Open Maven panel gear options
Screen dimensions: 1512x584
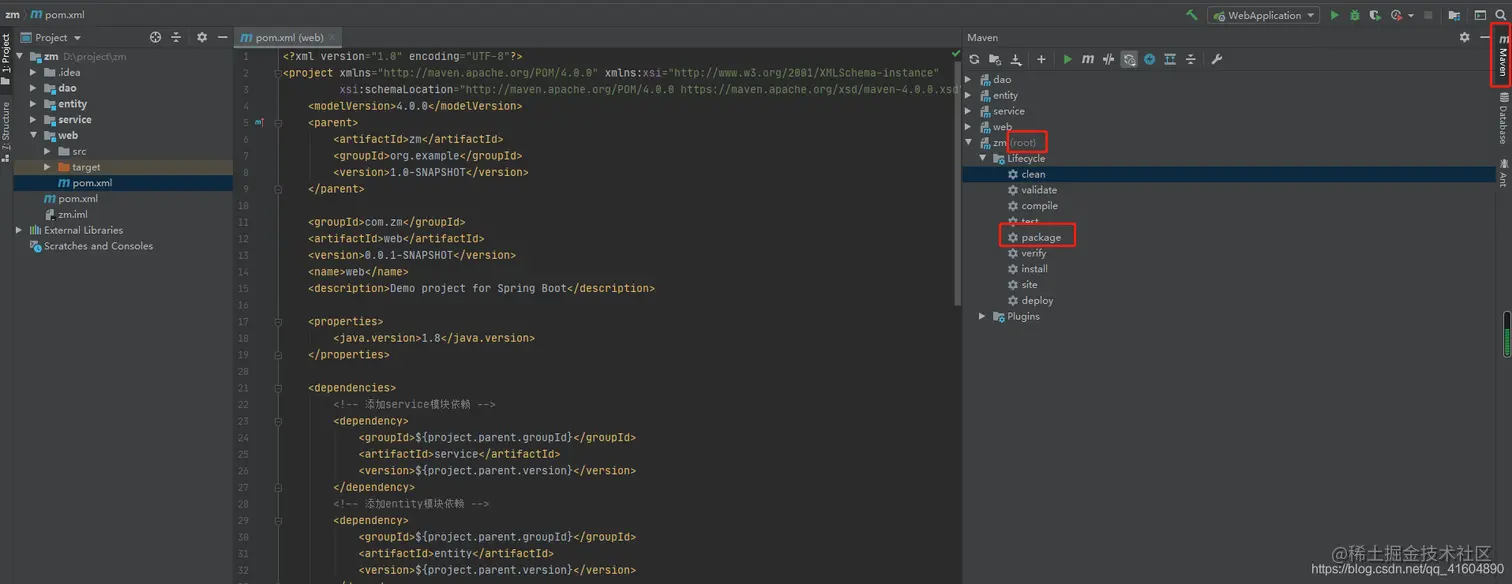pyautogui.click(x=1464, y=37)
